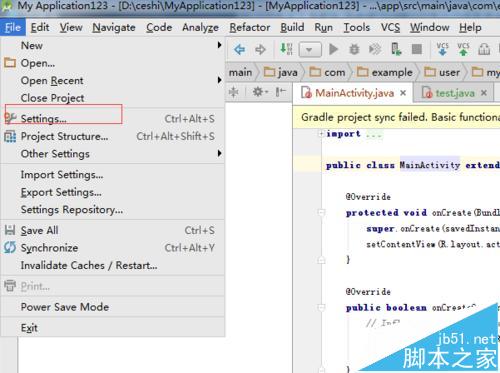
Task: Open the Refactor menu
Action: pos(250,27)
